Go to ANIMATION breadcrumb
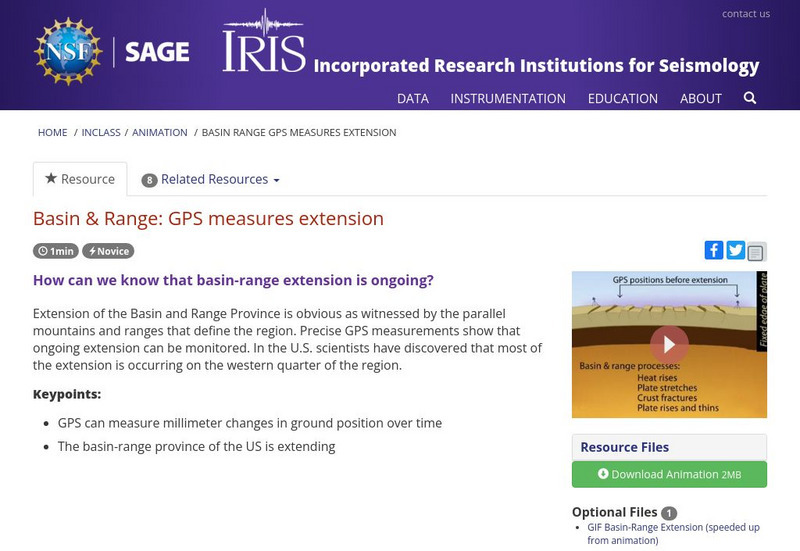The image size is (800, 551). click(x=160, y=133)
